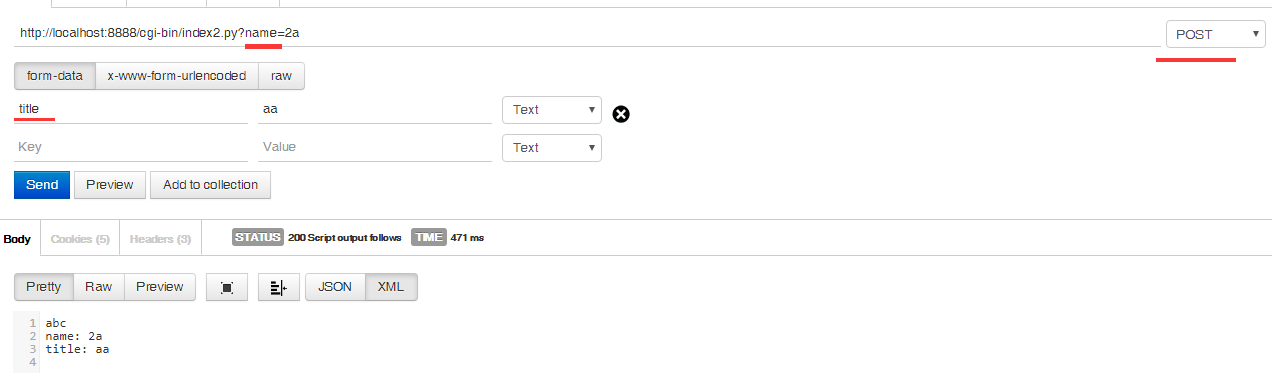Click the request Preview button
This screenshot has height=379, width=1272.
click(x=110, y=185)
